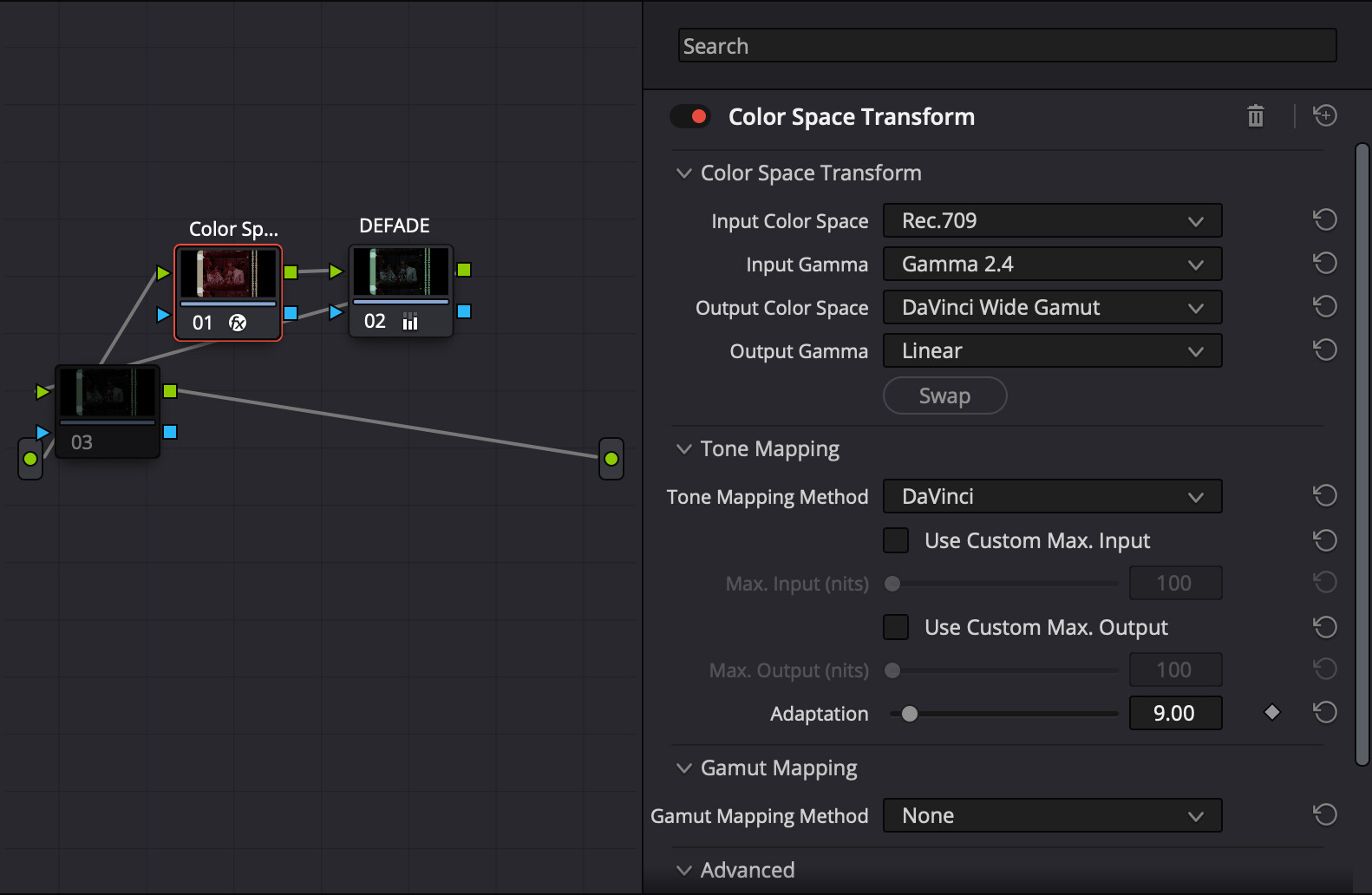1372x895 pixels.
Task: Click the Adaptation slider handle
Action: click(909, 714)
